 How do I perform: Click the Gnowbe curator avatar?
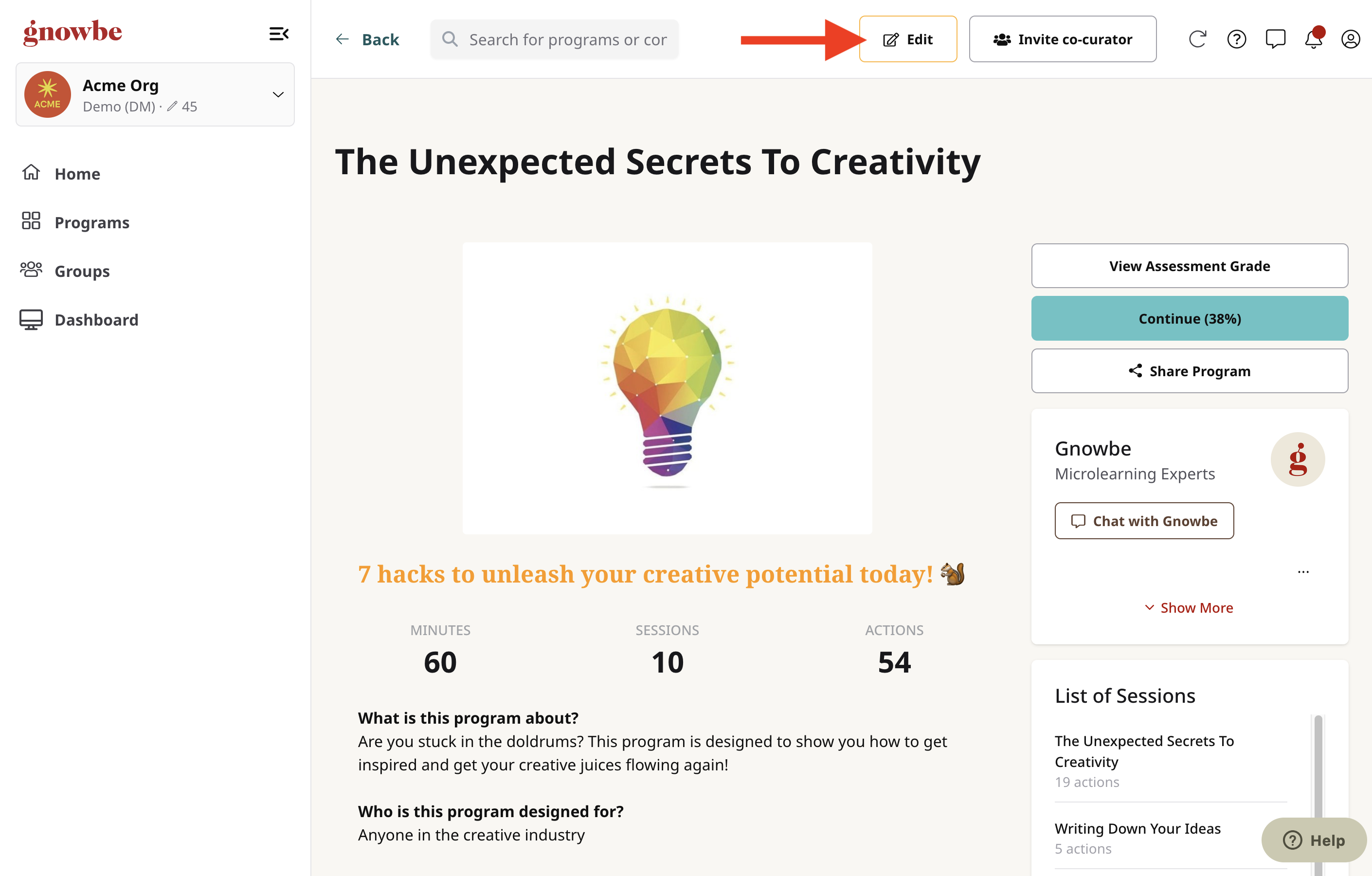[1298, 459]
